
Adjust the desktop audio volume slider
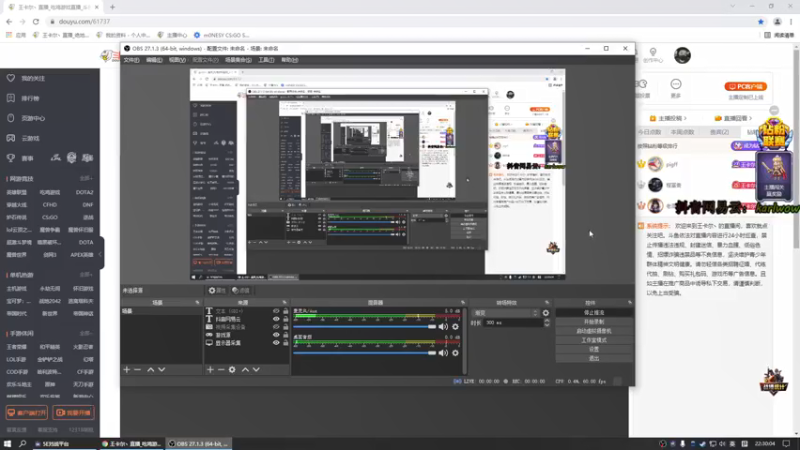tap(365, 353)
